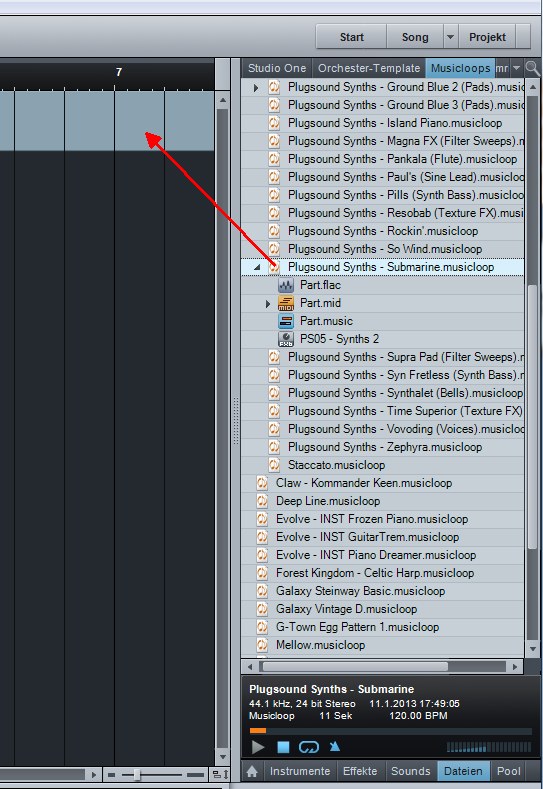This screenshot has width=543, height=789.
Task: Click zoom-out icon left of zoom slider
Action: point(111,775)
